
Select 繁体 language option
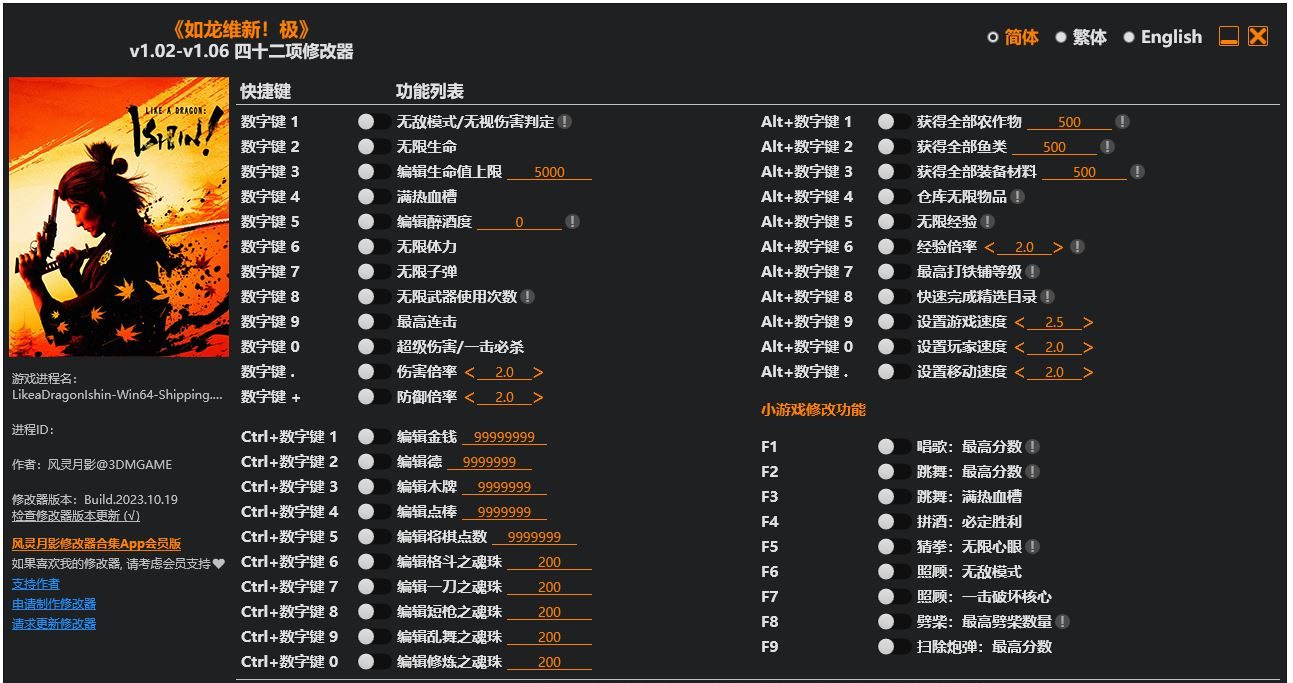(1081, 37)
